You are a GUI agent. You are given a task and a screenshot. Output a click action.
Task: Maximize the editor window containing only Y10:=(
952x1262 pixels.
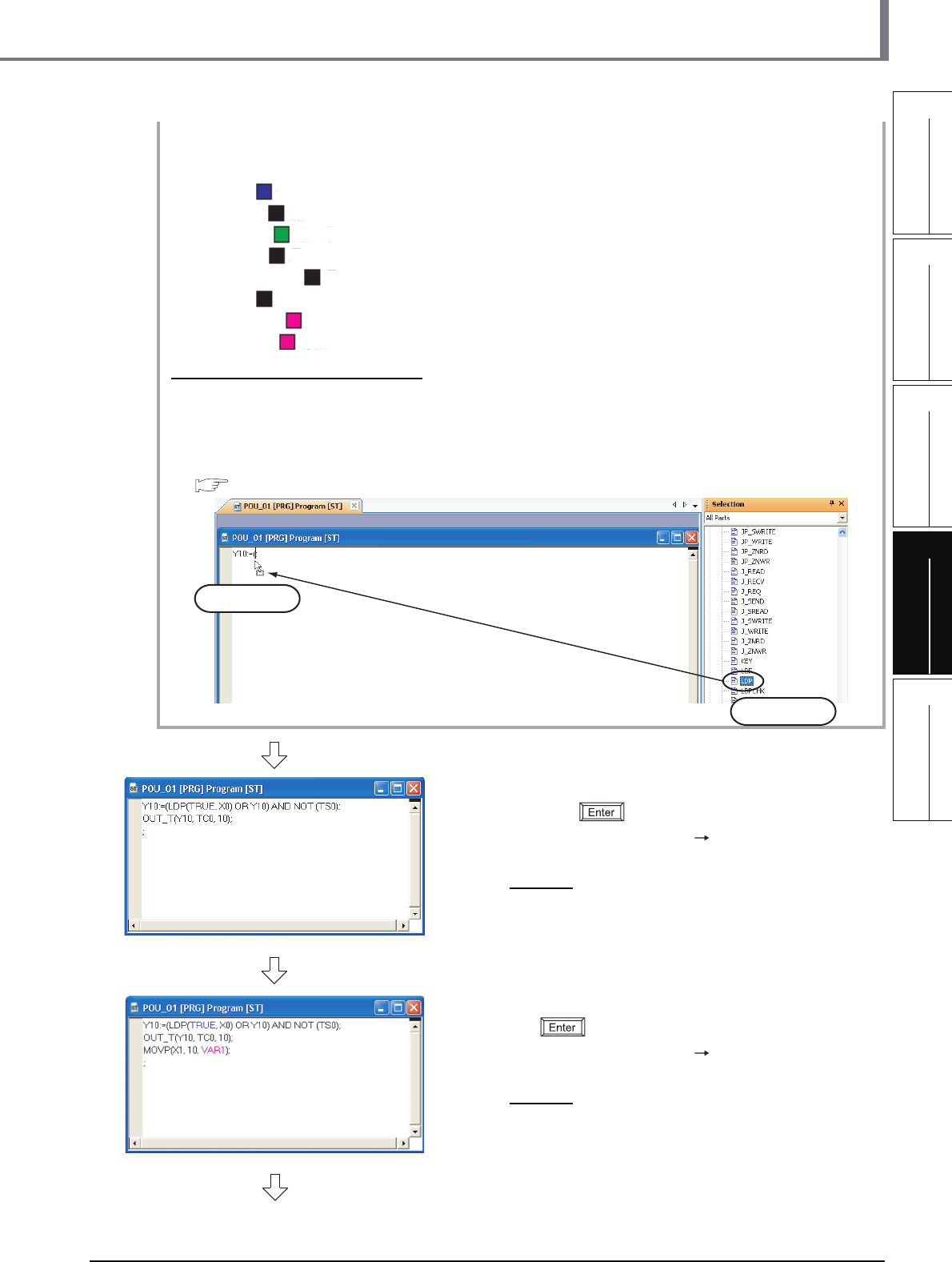coord(677,538)
